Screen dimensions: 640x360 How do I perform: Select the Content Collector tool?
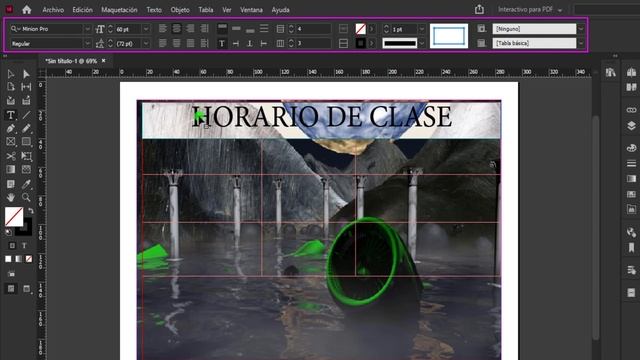[x=11, y=101]
